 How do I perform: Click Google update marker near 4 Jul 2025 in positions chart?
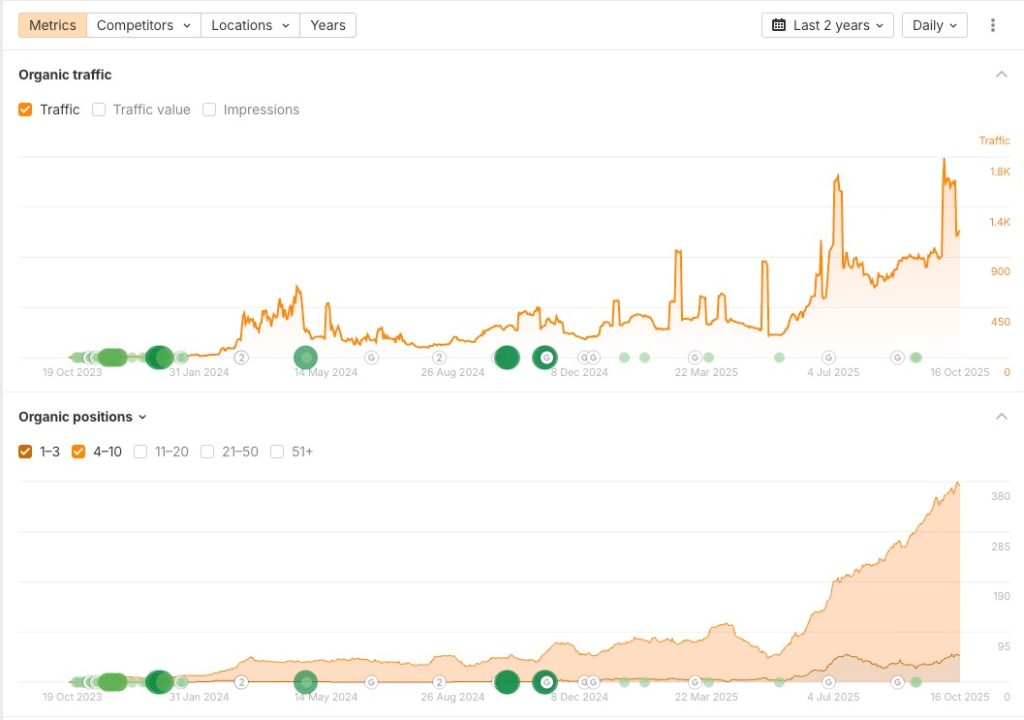pos(828,682)
